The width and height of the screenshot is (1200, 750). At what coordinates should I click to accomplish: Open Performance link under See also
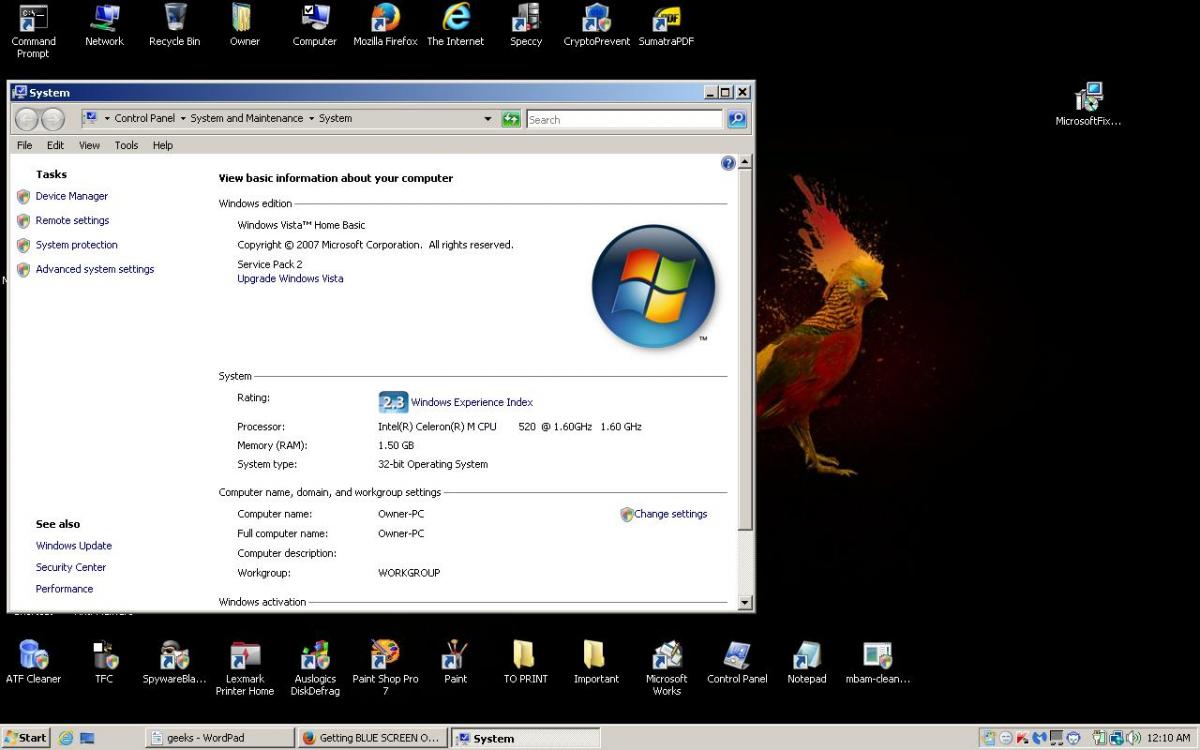pos(64,589)
